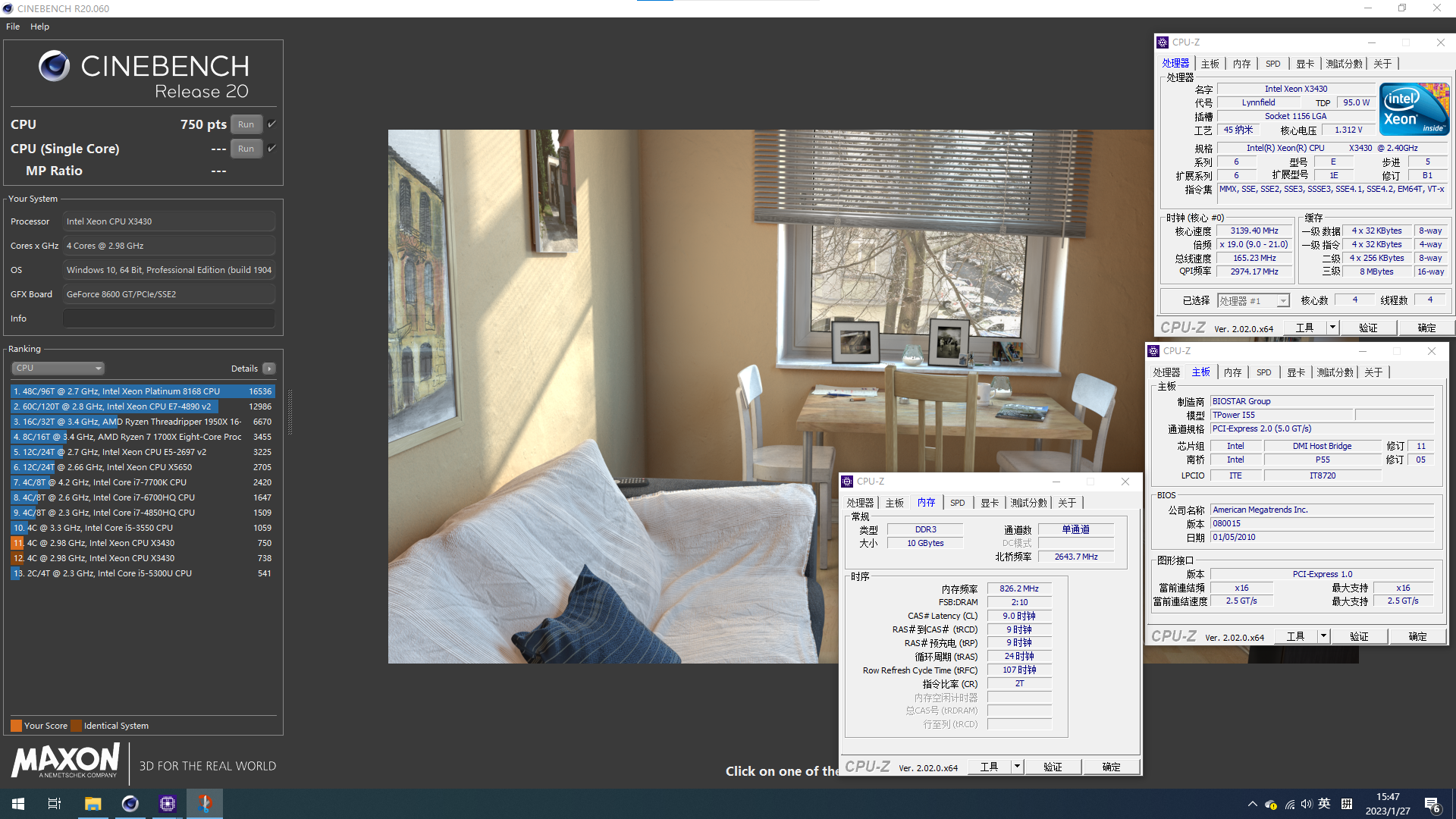Click the Cinebench title bar icon
Viewport: 1456px width, 819px height.
[x=8, y=8]
